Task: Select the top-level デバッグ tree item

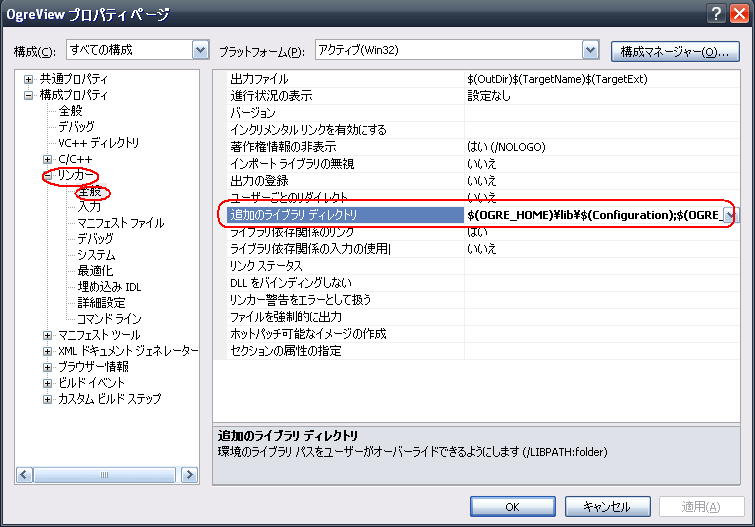Action: [76, 127]
